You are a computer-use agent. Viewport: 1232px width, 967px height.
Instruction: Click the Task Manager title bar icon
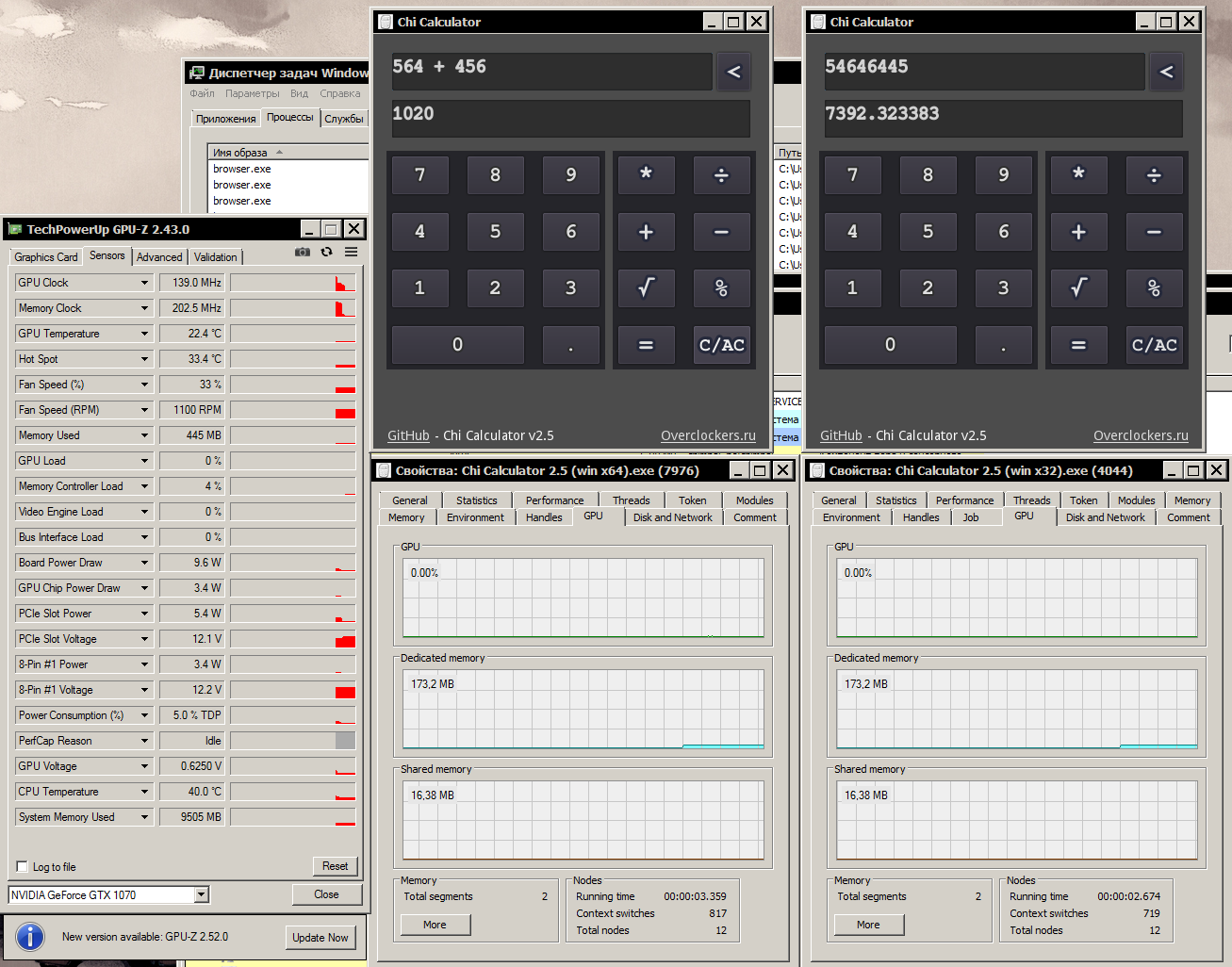[196, 73]
